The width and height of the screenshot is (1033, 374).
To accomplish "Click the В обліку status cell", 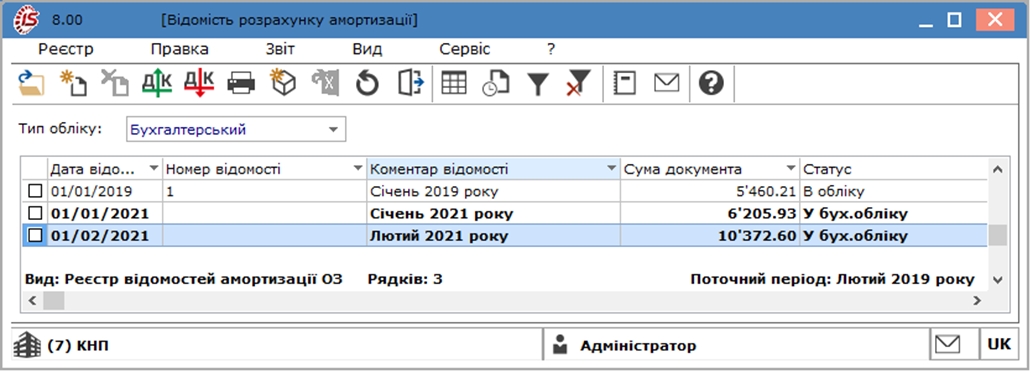I will pos(894,192).
